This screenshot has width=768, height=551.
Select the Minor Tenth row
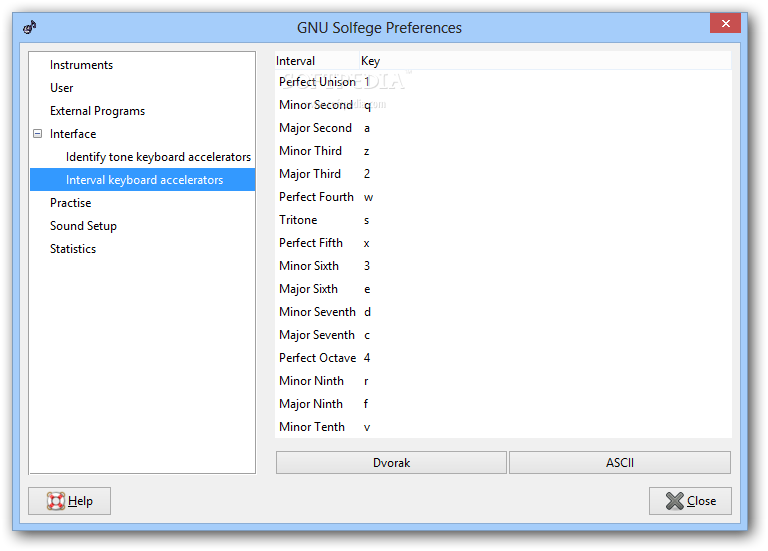[504, 427]
